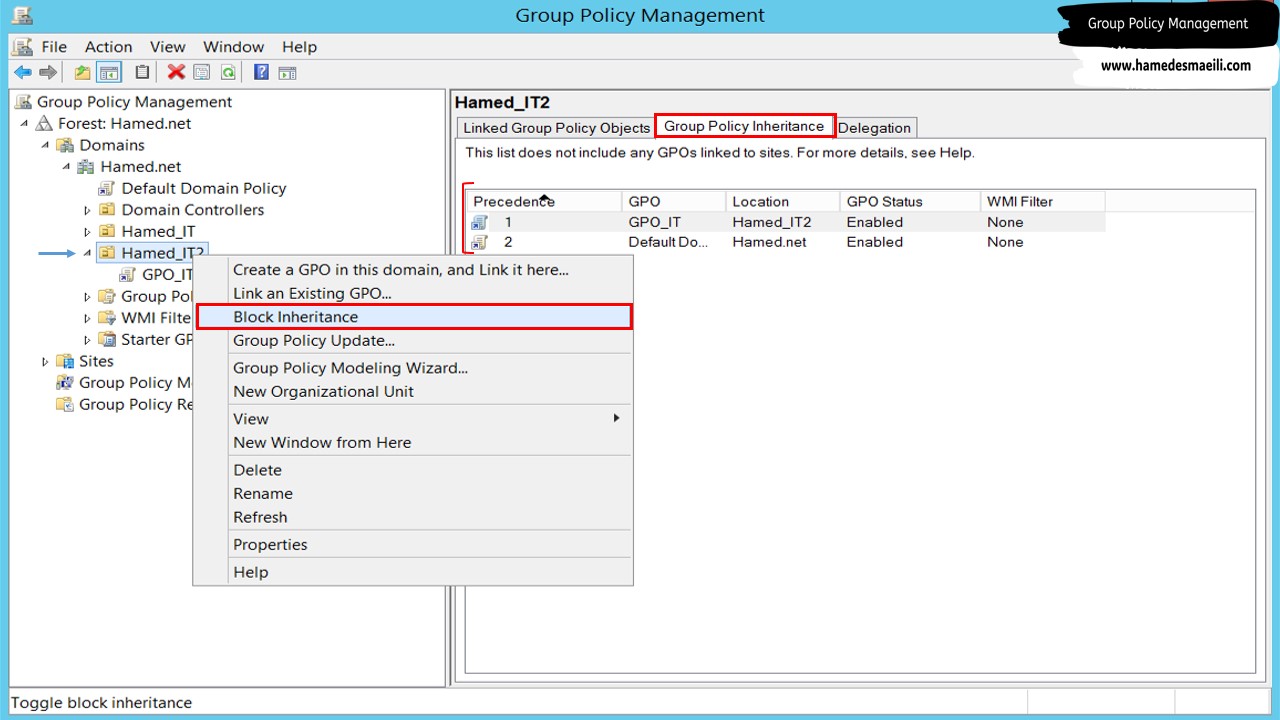Click the Group Policy Modeling icon in tree
This screenshot has width=1280, height=720.
point(65,383)
